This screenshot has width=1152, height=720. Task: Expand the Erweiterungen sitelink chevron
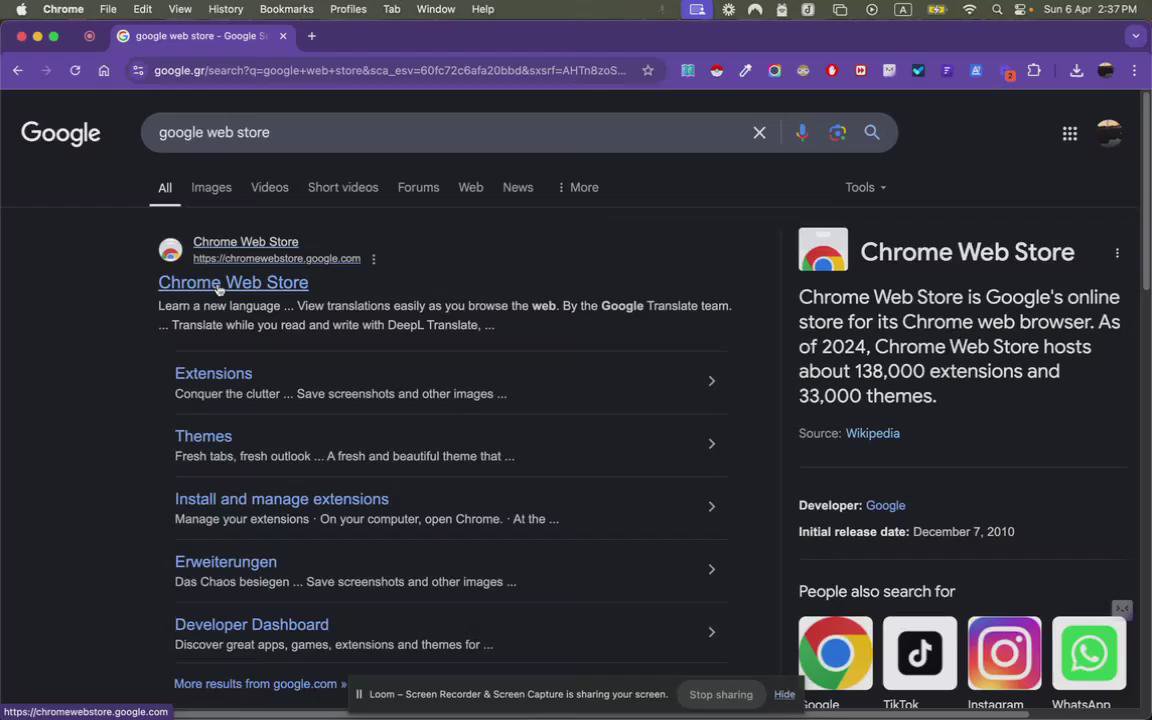(711, 569)
